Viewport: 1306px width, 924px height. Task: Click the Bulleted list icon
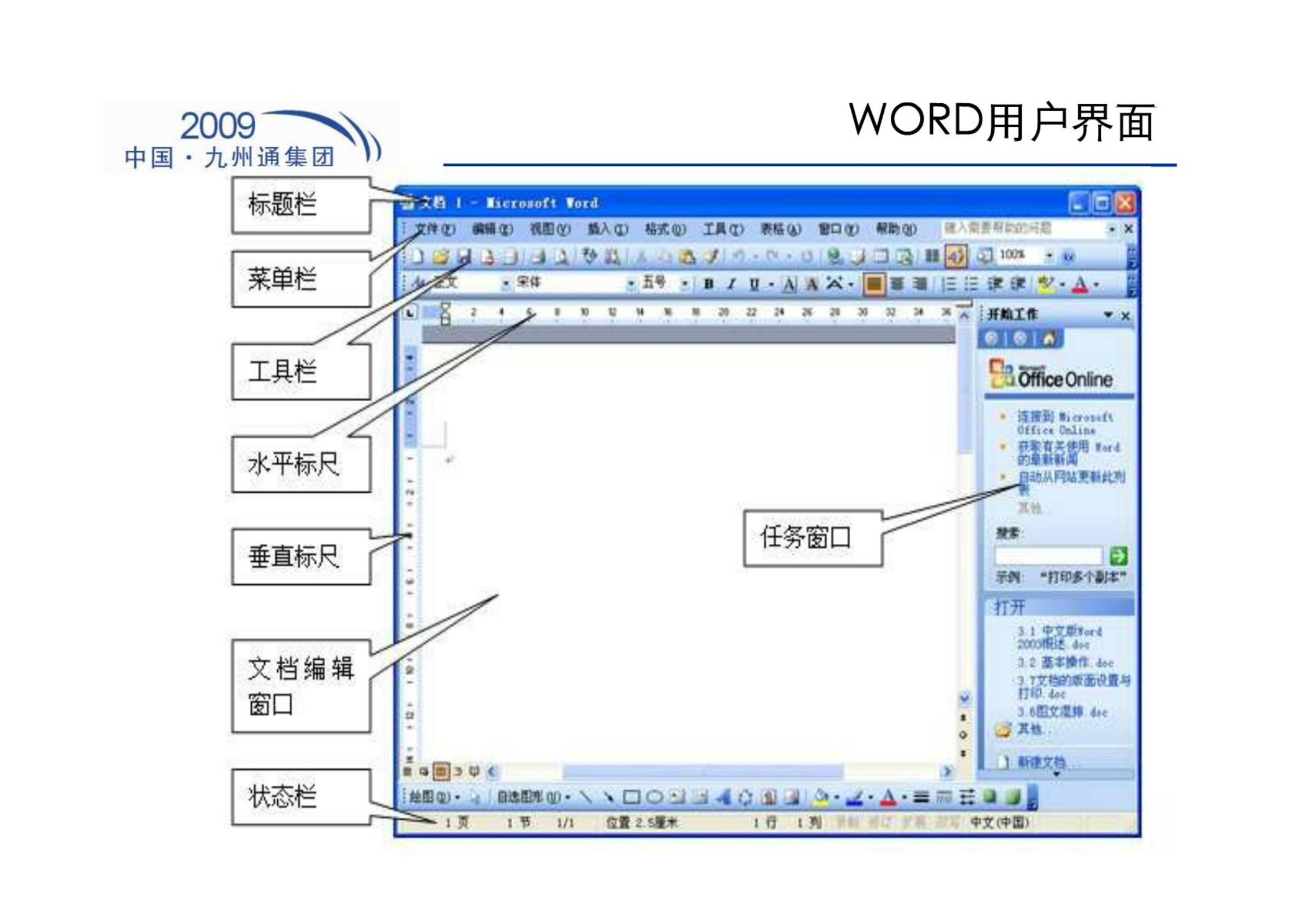tap(971, 284)
